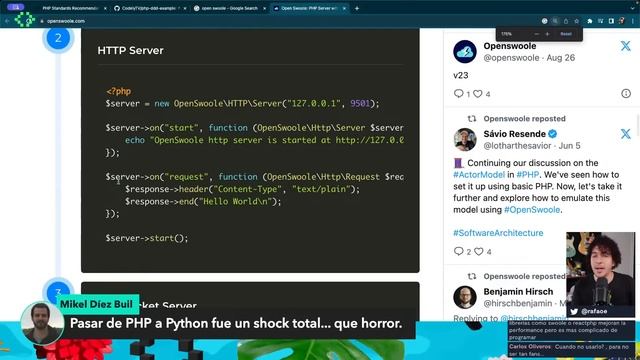Switch to the CodelyTV php-ddd-example GitHub tab
Screen dimensions: 640x360
click(148, 8)
